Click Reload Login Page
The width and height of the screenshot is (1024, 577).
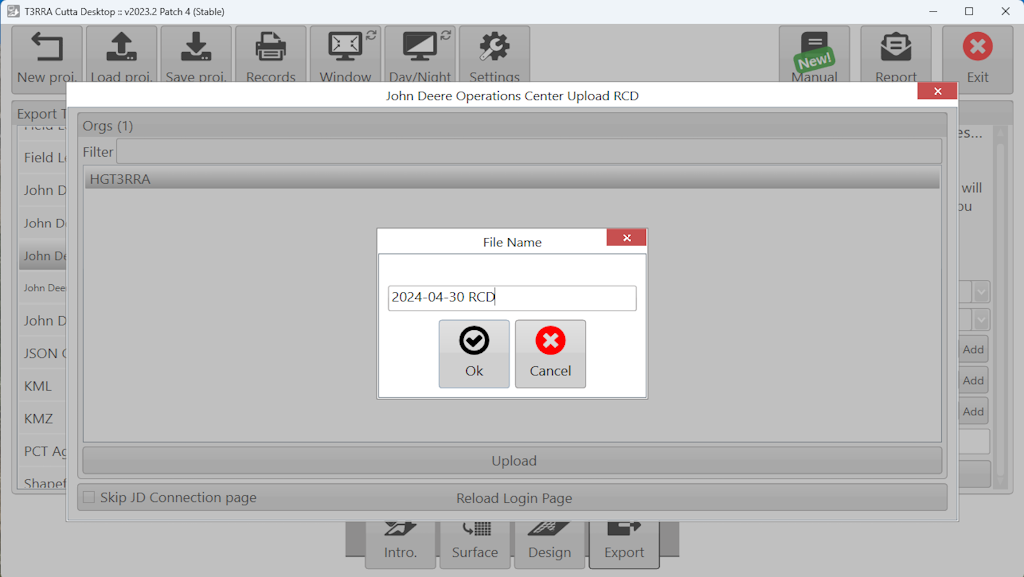tap(514, 498)
